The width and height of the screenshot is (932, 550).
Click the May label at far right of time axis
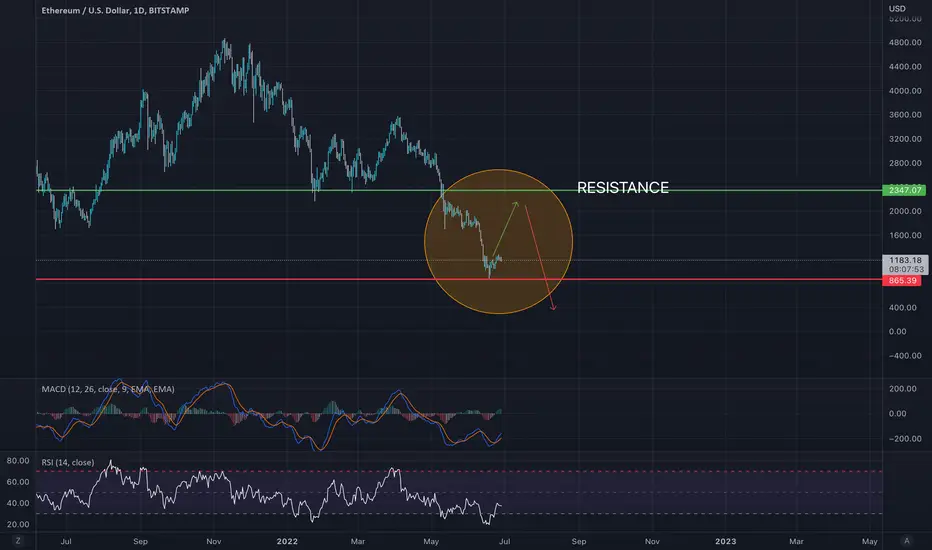870,541
